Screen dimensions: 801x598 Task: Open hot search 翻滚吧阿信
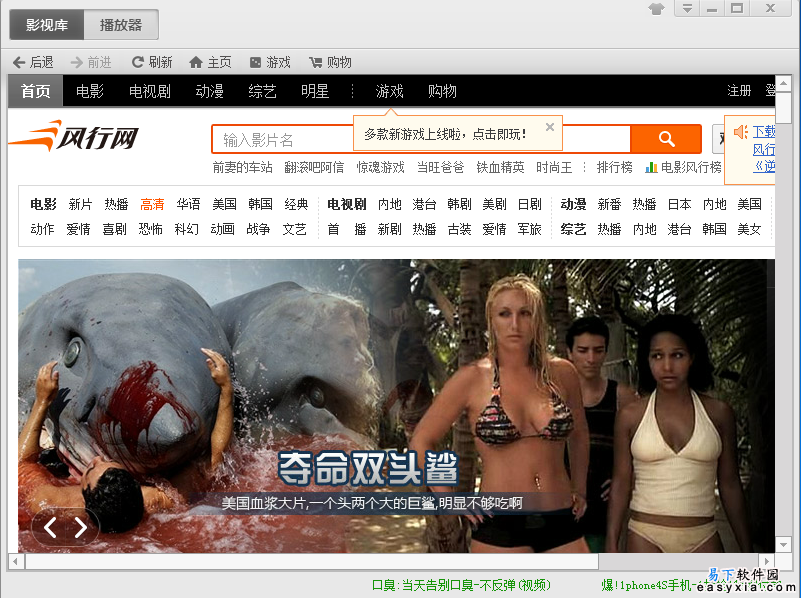point(314,168)
